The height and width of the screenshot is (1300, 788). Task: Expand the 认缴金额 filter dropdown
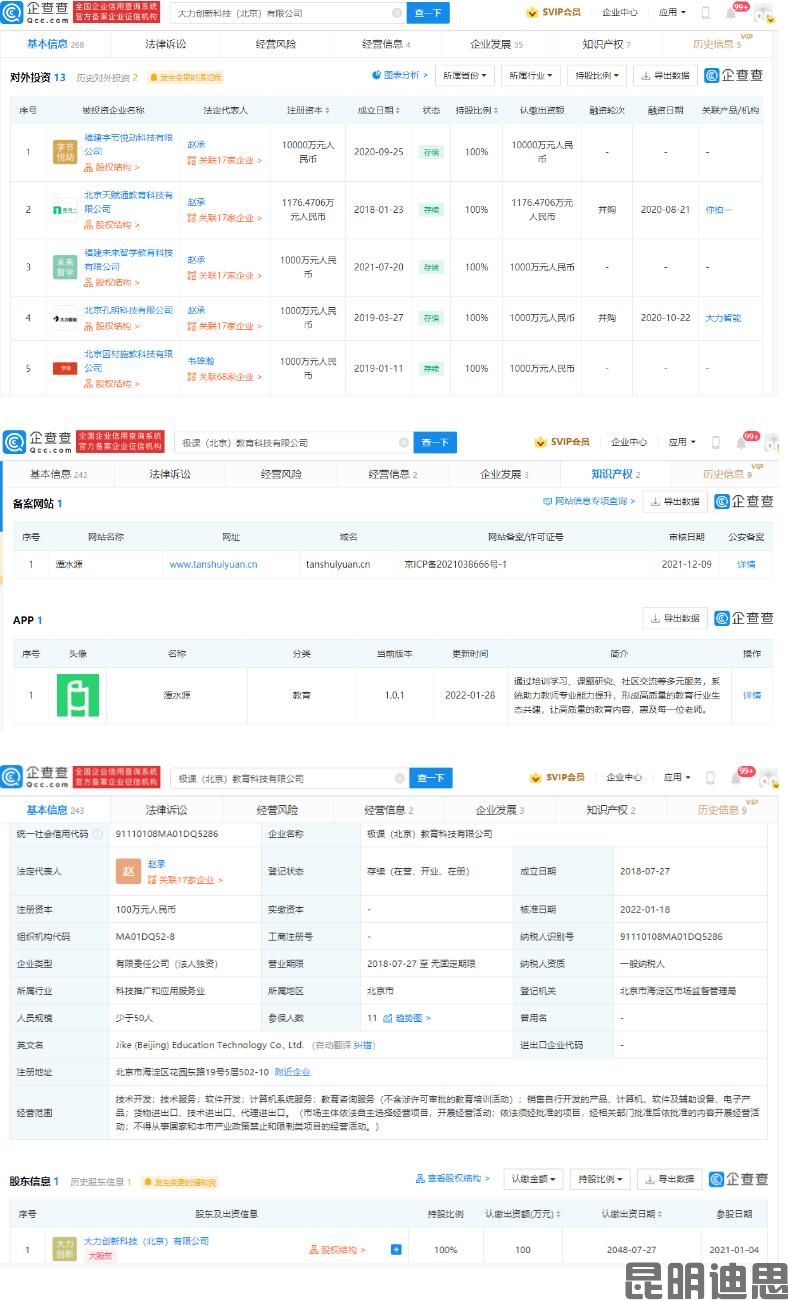click(x=533, y=1179)
